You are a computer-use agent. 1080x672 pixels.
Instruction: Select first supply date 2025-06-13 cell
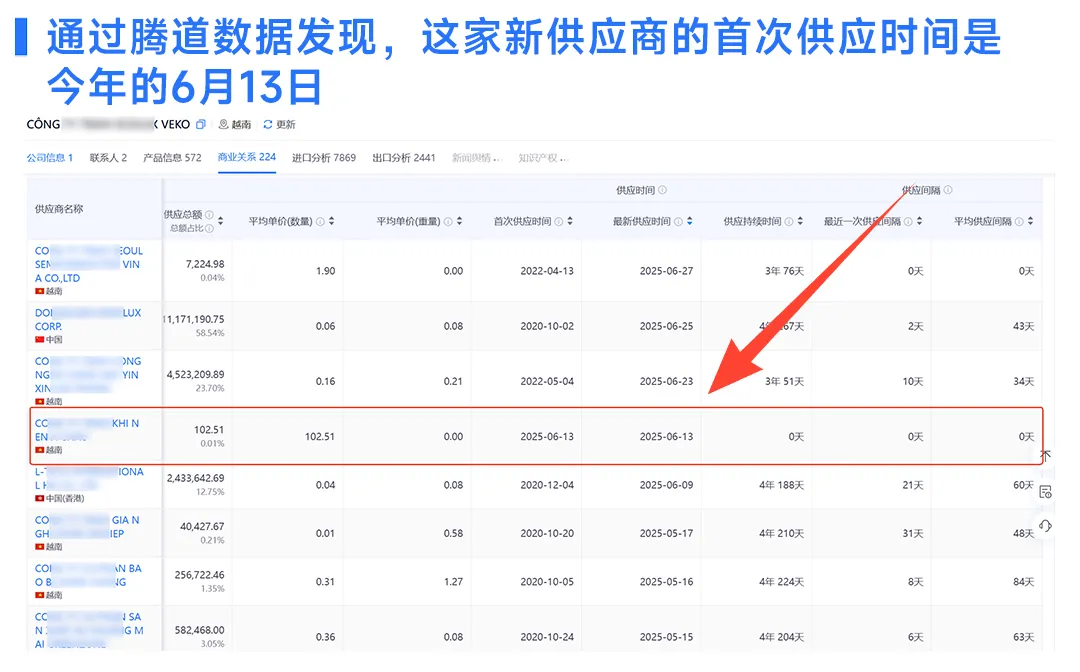[x=547, y=437]
